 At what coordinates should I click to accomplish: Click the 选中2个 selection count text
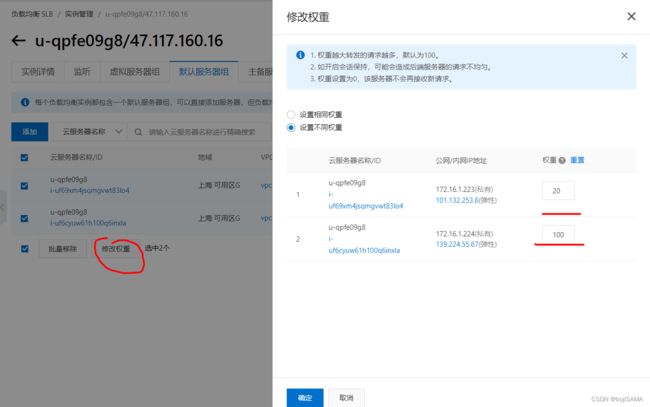click(157, 248)
